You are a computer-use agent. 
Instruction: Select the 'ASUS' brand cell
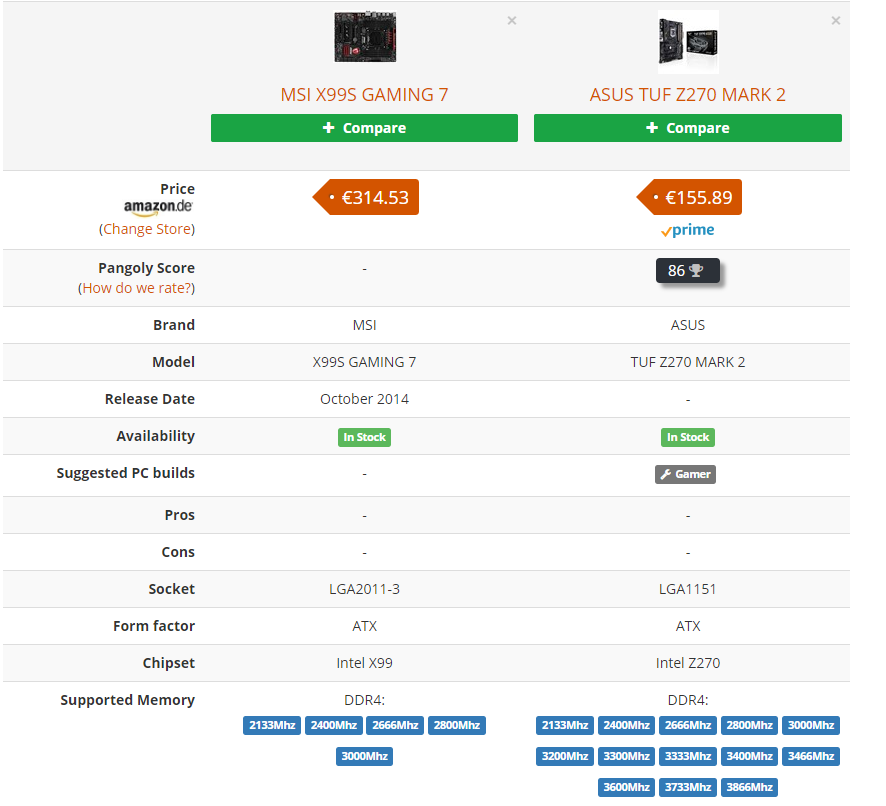[x=688, y=326]
